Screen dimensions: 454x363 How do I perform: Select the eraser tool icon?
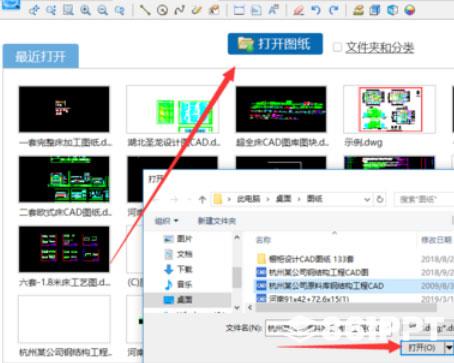tap(298, 10)
